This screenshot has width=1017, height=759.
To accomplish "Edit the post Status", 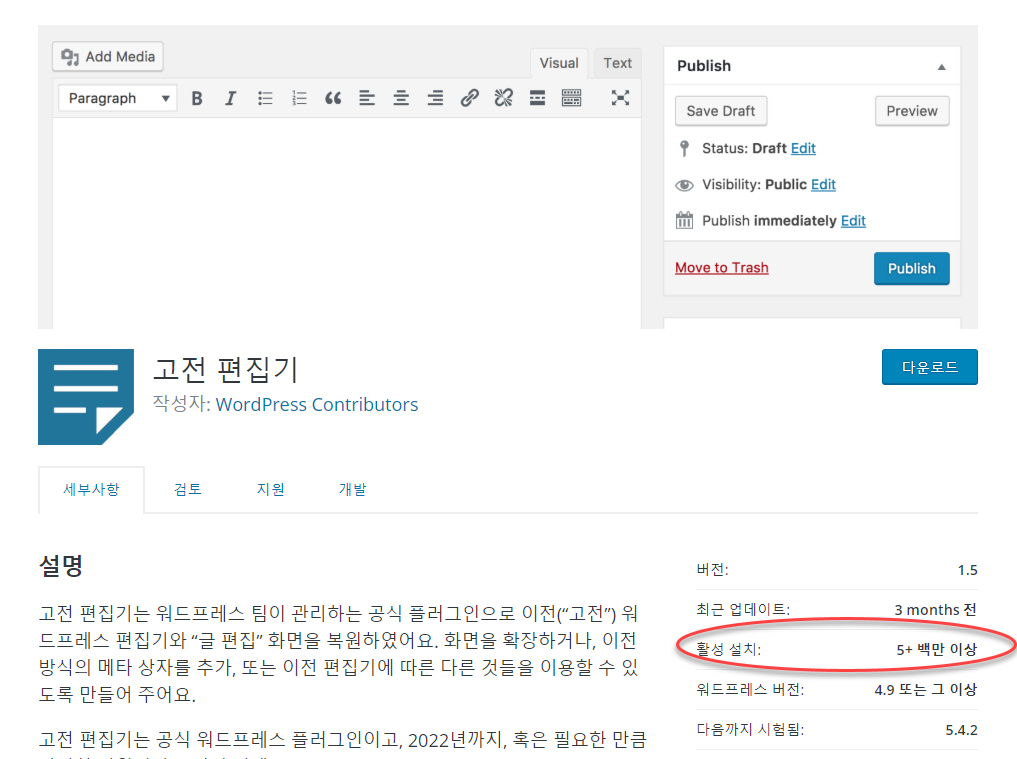I will (x=803, y=149).
